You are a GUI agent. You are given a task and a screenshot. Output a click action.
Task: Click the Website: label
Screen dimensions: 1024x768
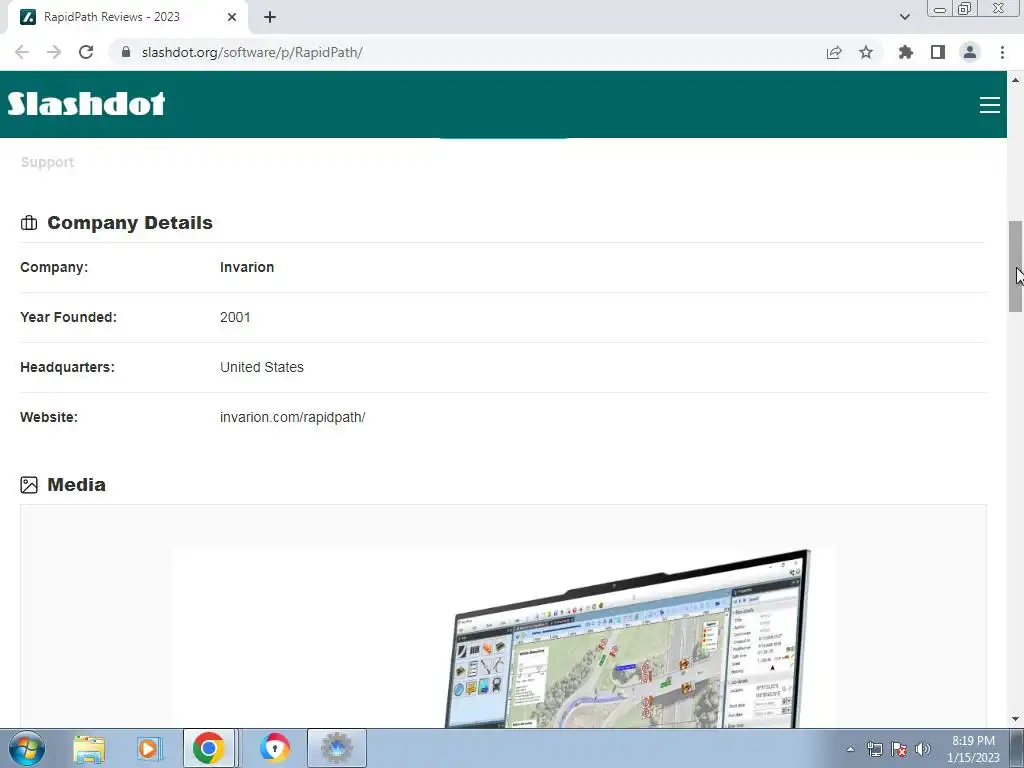49,417
